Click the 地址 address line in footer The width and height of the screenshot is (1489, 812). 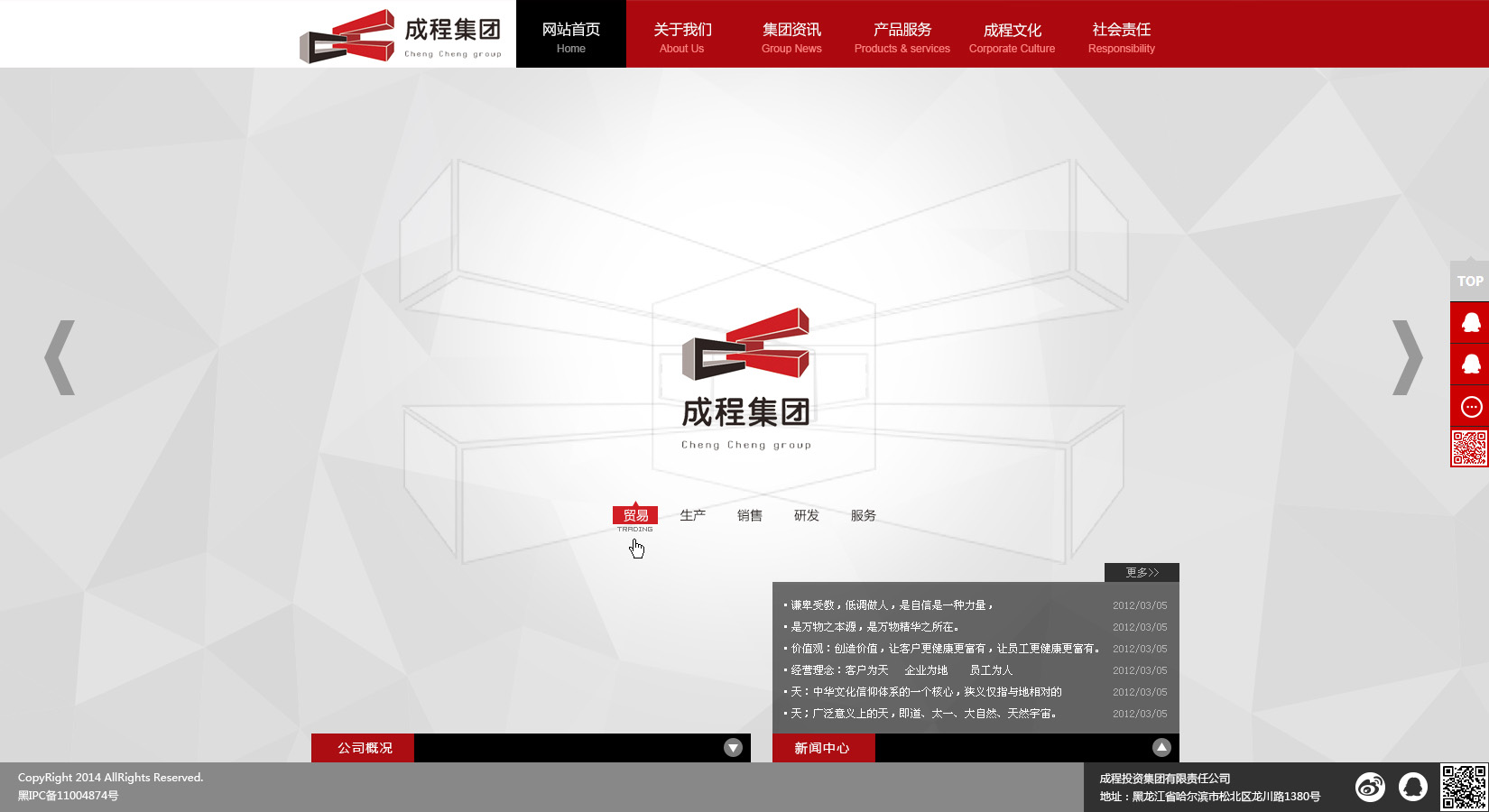pyautogui.click(x=1210, y=797)
